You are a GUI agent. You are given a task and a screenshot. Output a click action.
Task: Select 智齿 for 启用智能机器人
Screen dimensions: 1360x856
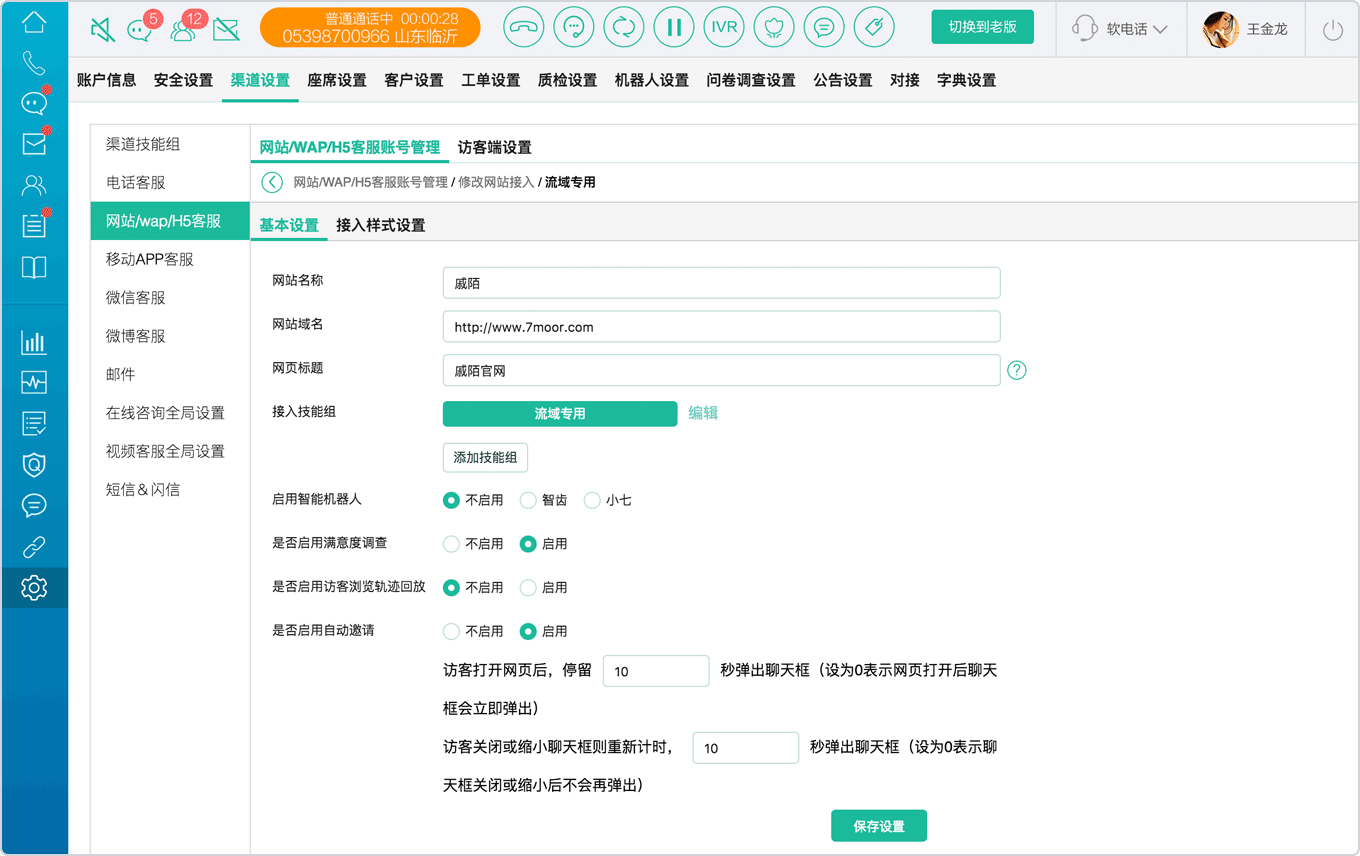click(528, 500)
